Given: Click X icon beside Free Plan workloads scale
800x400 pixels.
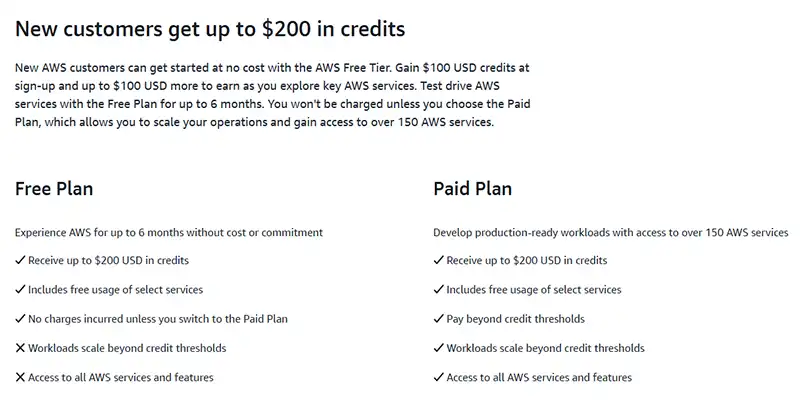Looking at the screenshot, I should [x=20, y=348].
